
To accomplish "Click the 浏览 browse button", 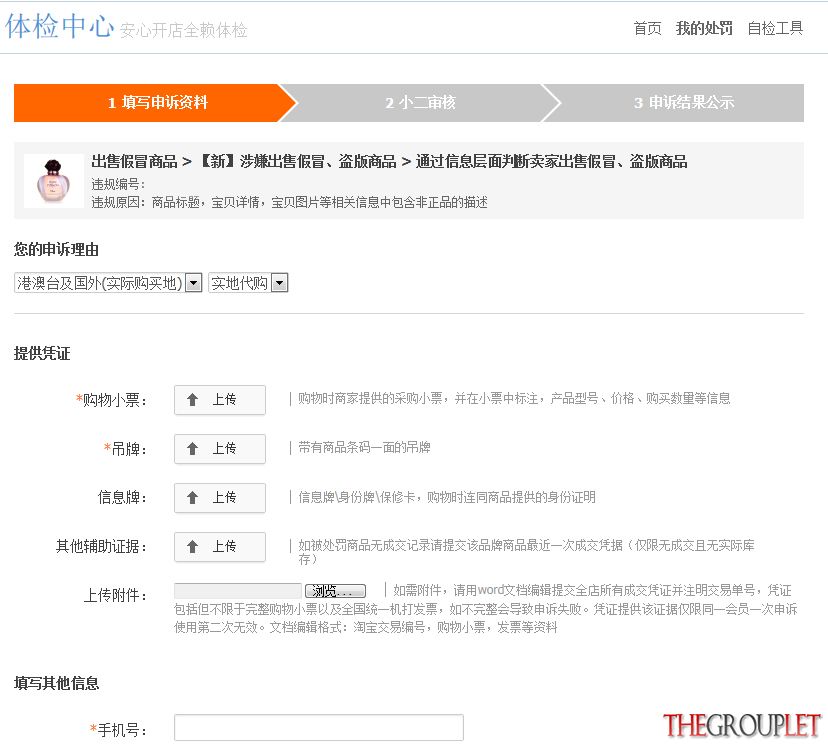I will (335, 591).
